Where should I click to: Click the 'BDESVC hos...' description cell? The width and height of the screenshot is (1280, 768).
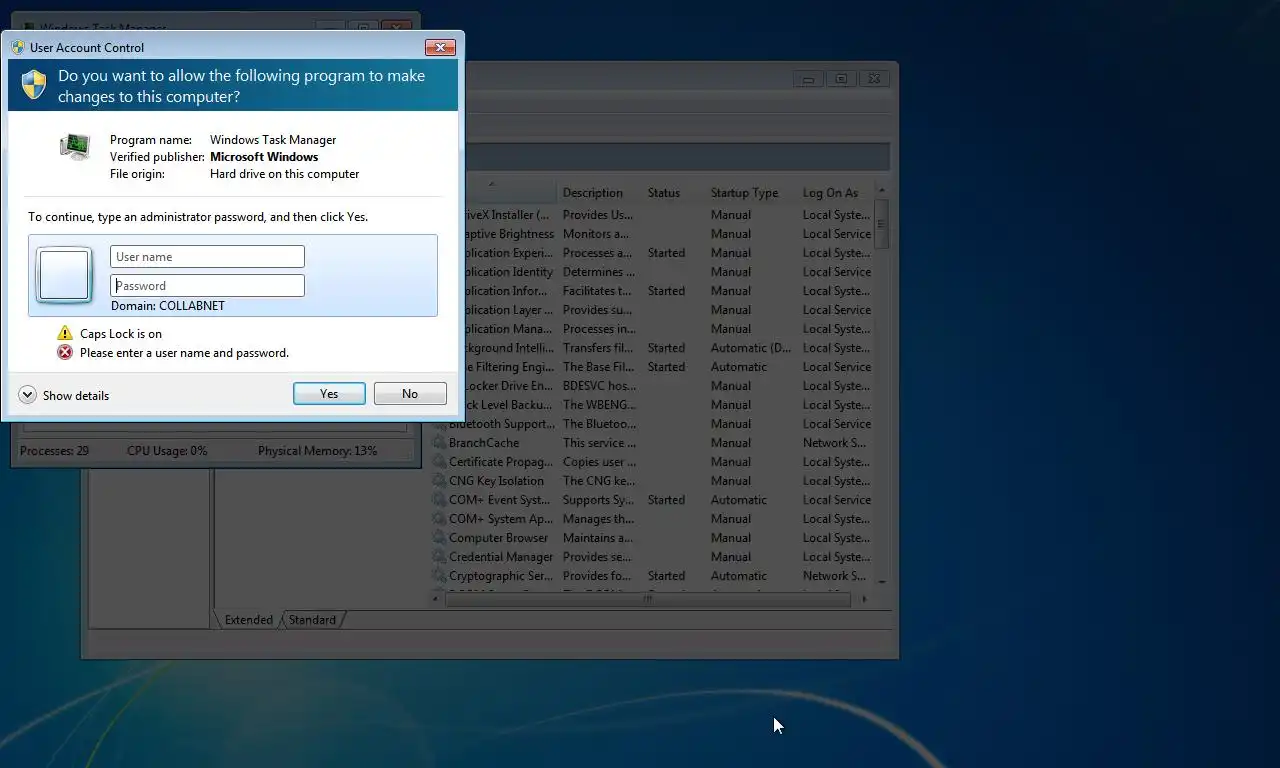(599, 386)
